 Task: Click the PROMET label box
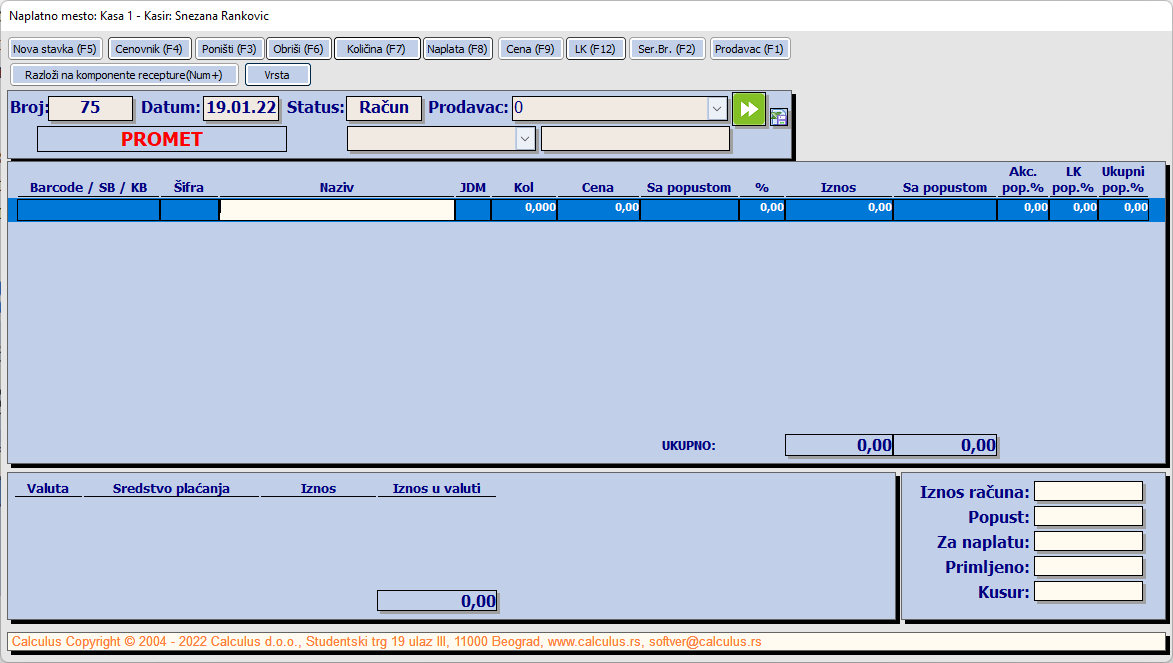[x=162, y=139]
